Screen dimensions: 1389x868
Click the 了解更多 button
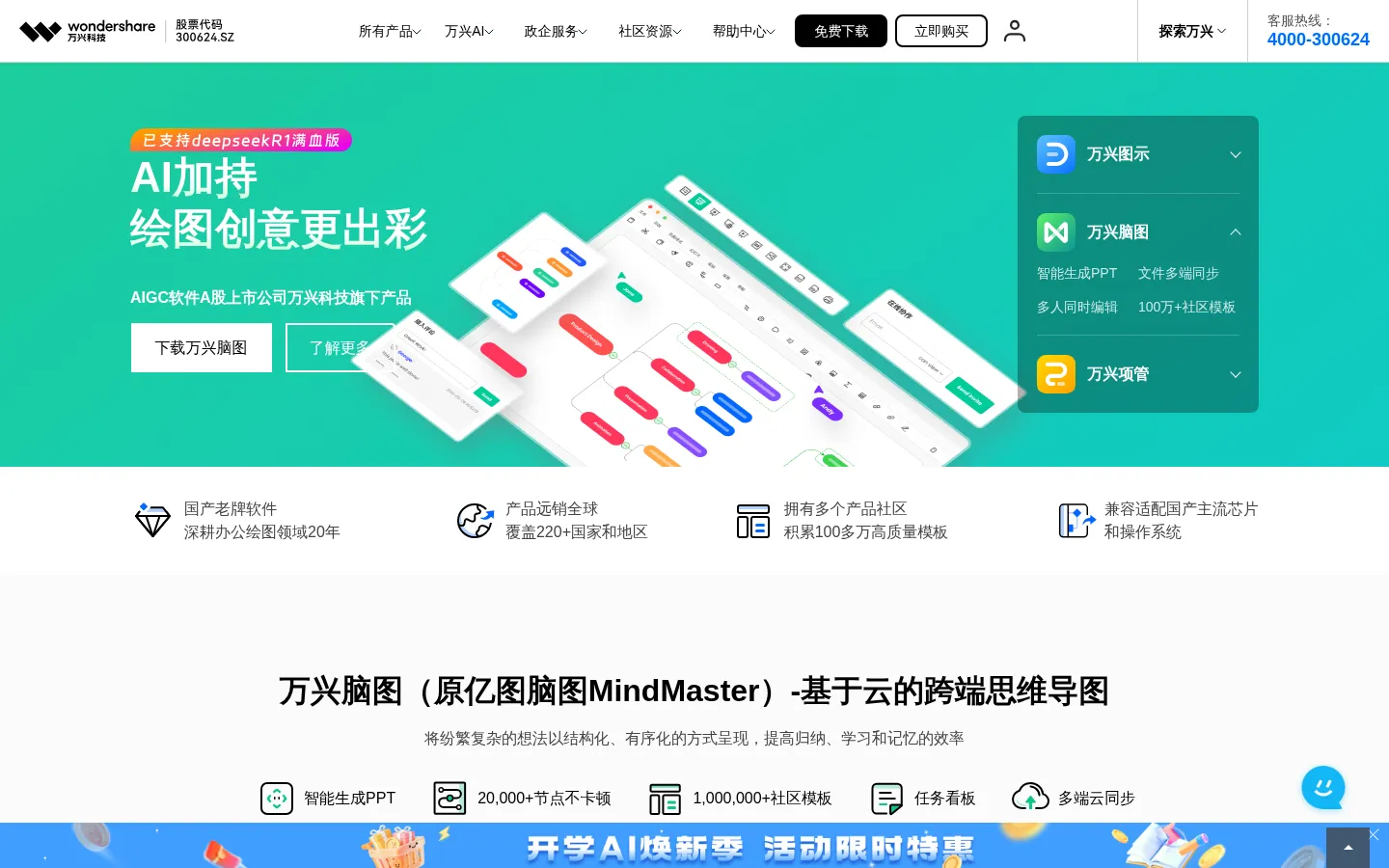(x=340, y=347)
